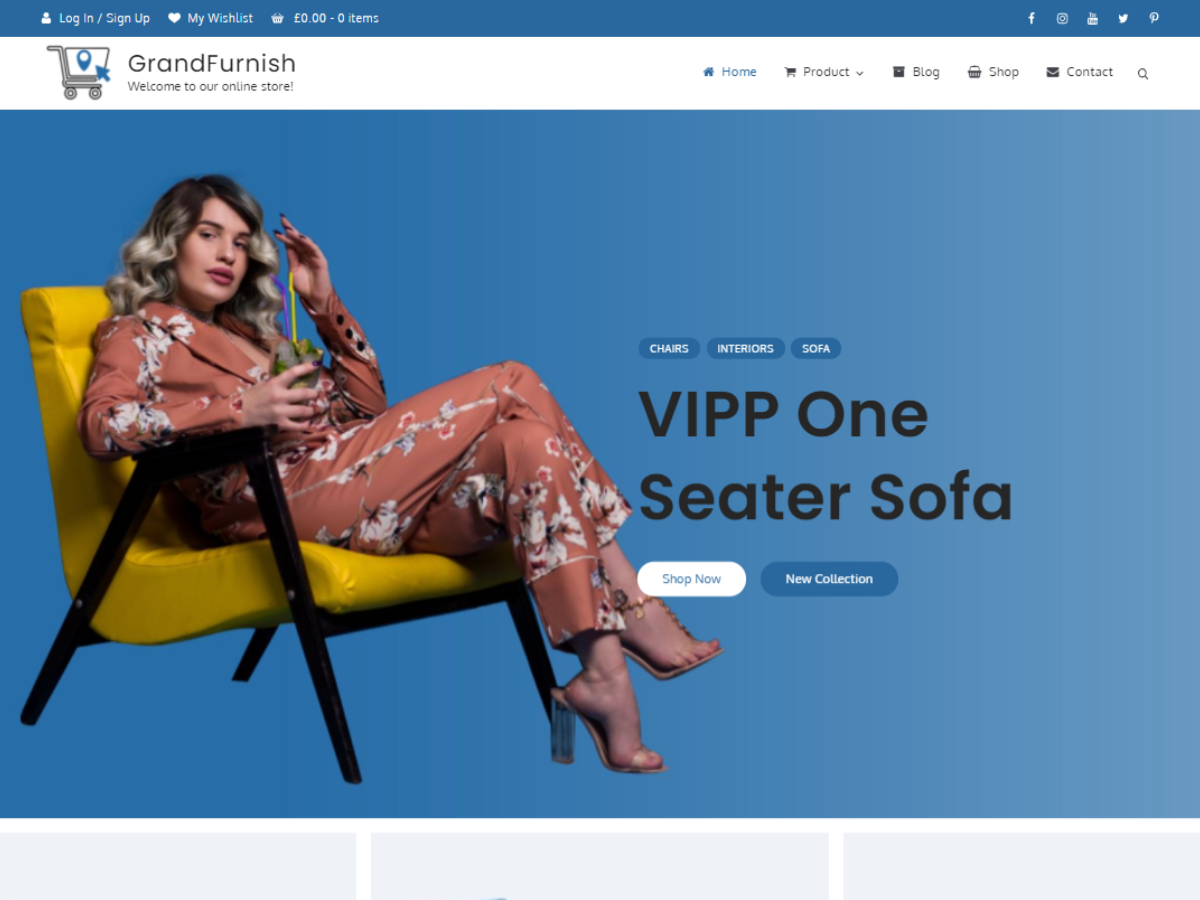1200x900 pixels.
Task: Select the CHAIRS category tag
Action: [x=669, y=348]
